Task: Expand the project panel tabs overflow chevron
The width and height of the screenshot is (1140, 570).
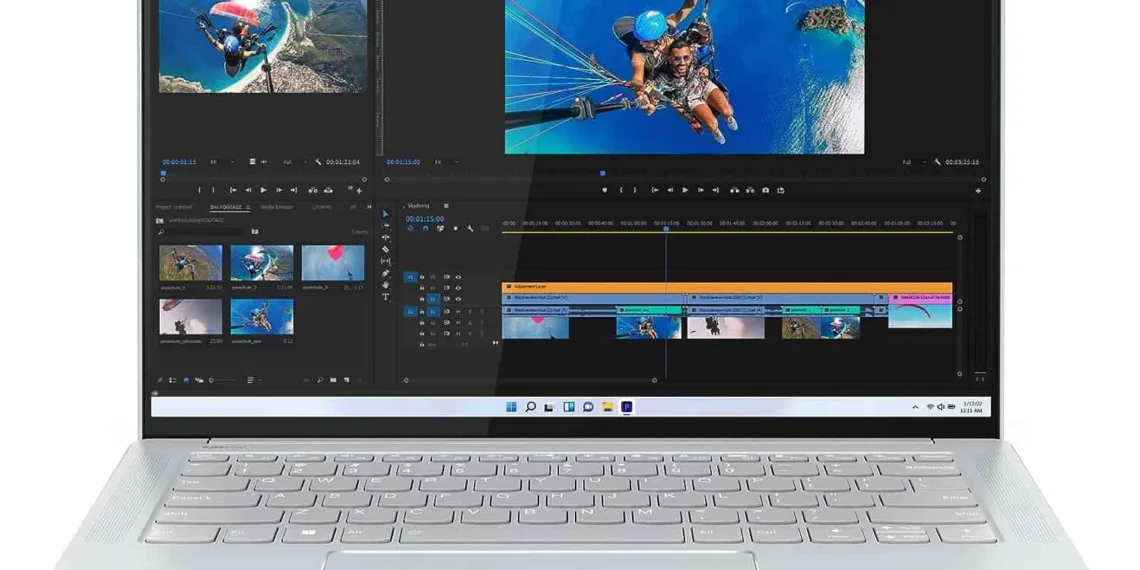Action: point(367,207)
